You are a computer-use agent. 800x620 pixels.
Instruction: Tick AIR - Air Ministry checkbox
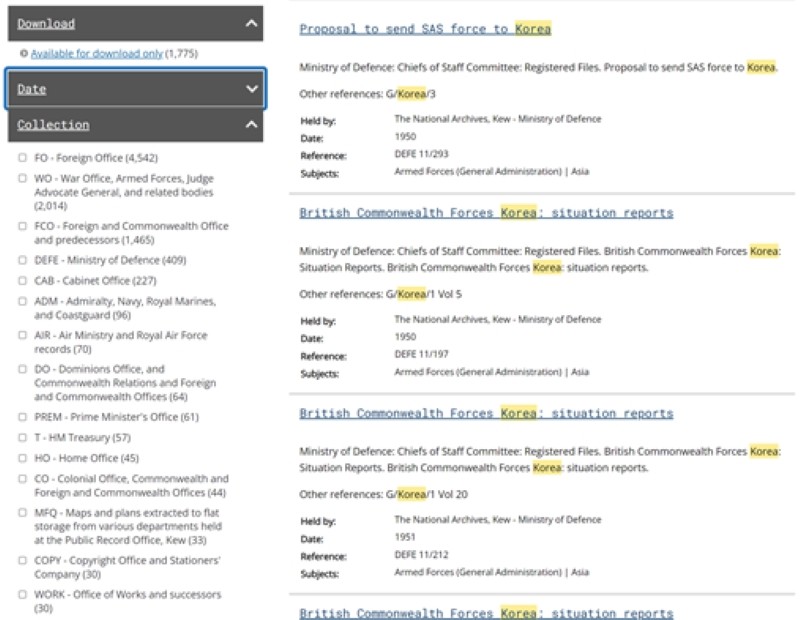[x=22, y=335]
